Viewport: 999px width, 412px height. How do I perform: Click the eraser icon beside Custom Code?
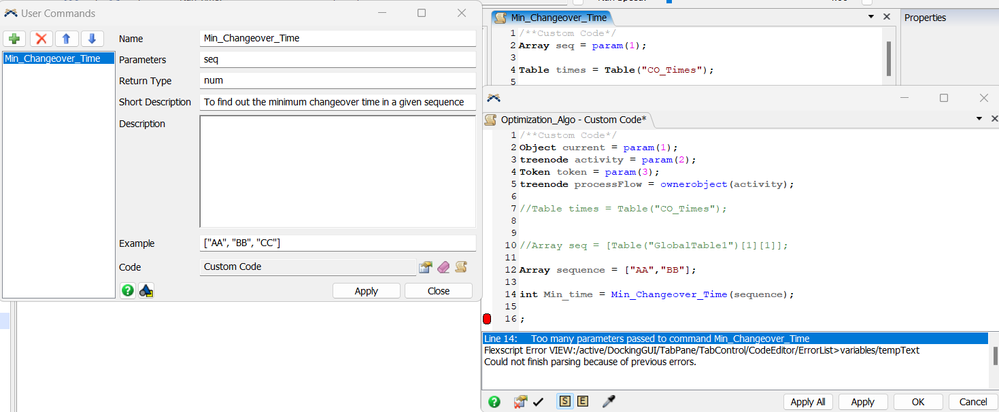pyautogui.click(x=443, y=267)
